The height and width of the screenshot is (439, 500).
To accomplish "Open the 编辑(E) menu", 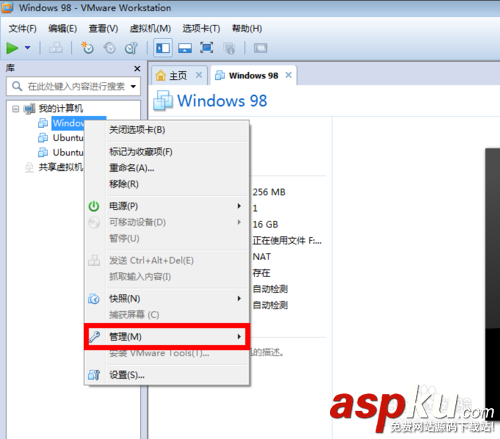I will [63, 29].
